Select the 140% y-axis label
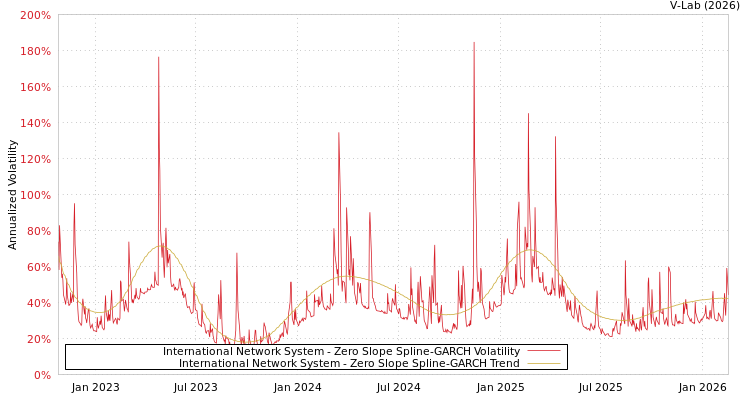Image resolution: width=750 pixels, height=400 pixels. (x=35, y=123)
